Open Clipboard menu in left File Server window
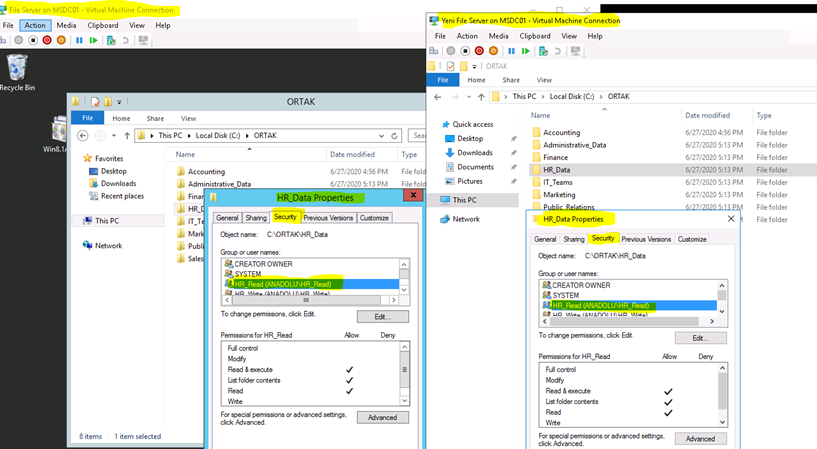The width and height of the screenshot is (817, 449). 103,25
